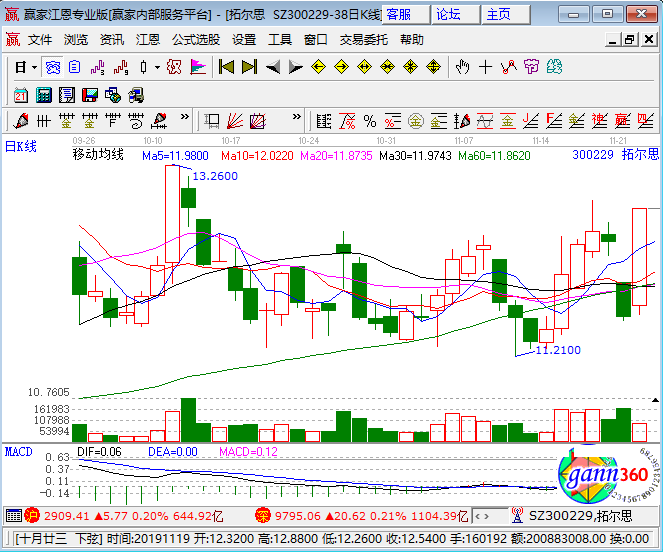Step chart left with black left triangle
The height and width of the screenshot is (552, 663).
(x=273, y=67)
